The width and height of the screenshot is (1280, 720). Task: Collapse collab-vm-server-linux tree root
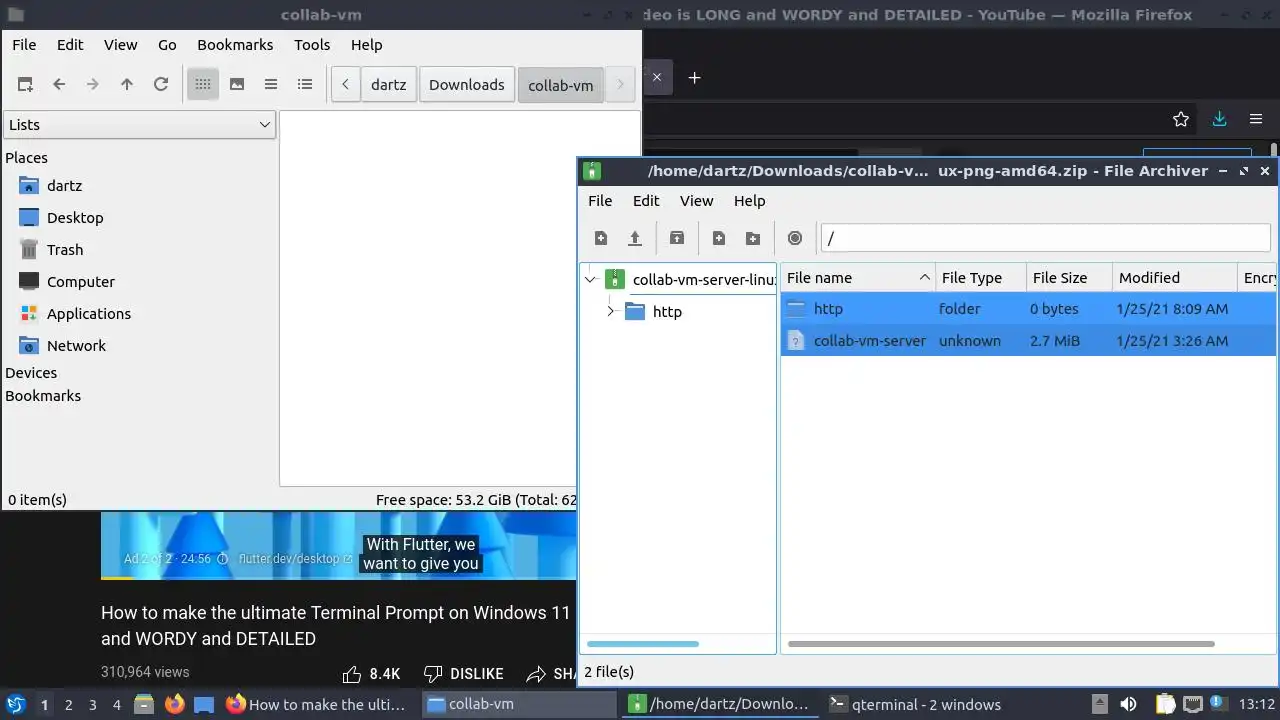click(x=590, y=280)
